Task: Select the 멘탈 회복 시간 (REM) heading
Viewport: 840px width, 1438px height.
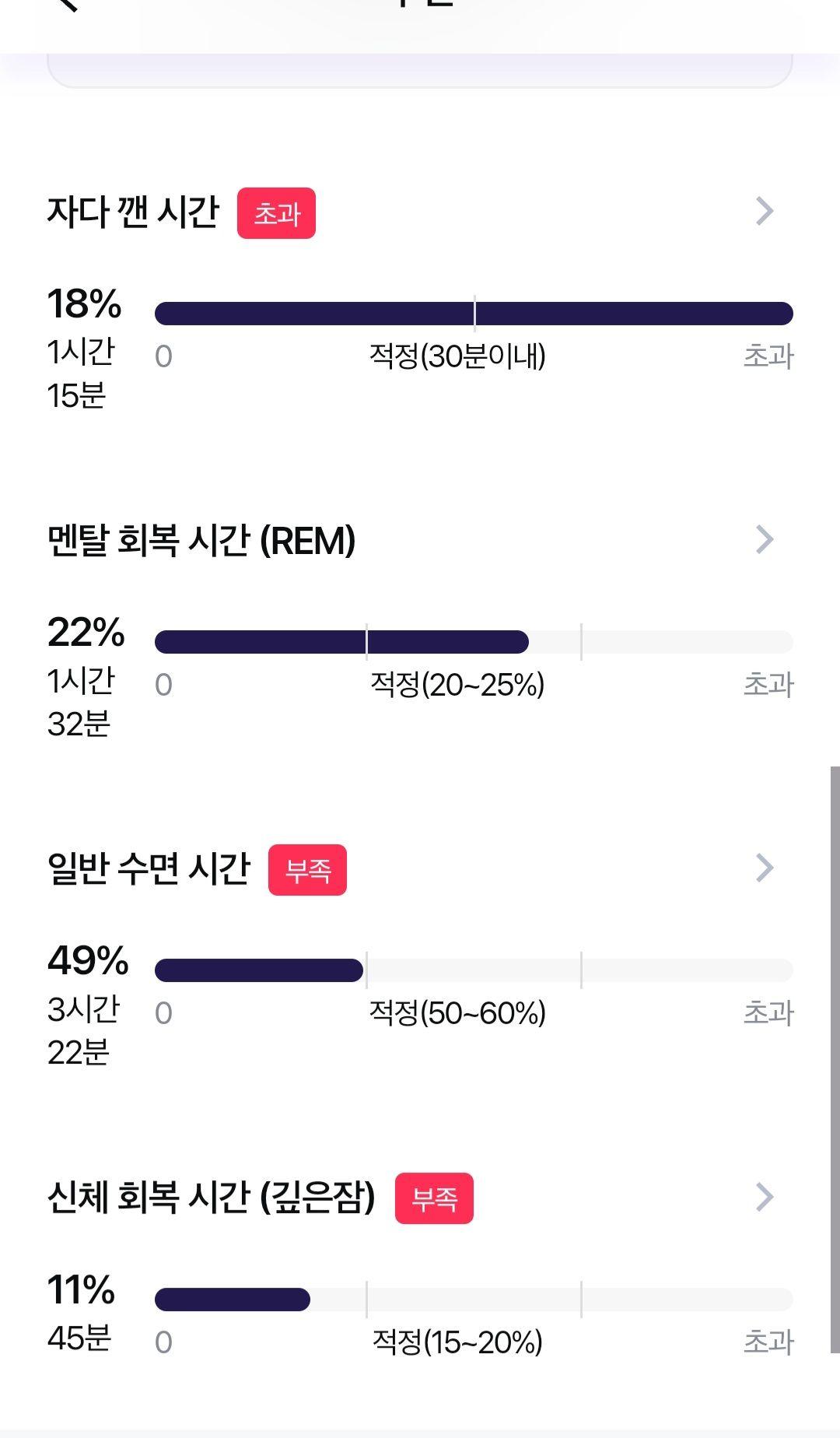Action: [201, 540]
